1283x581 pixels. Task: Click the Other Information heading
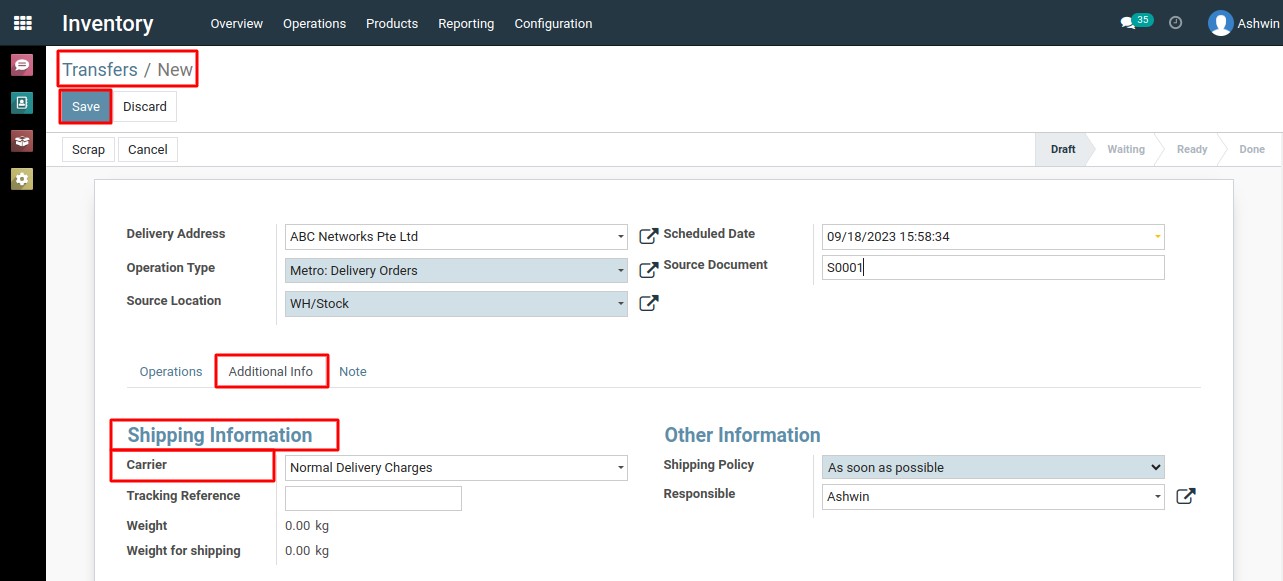[742, 435]
